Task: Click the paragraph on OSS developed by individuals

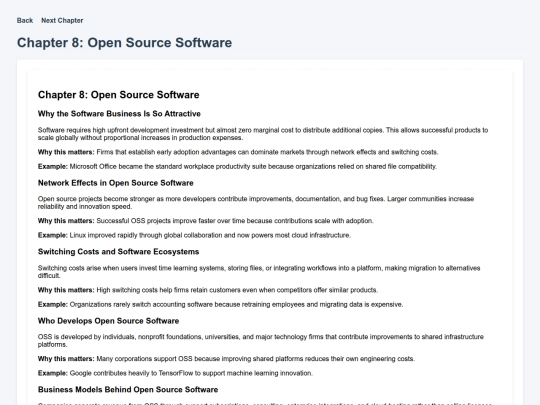Action: (x=261, y=341)
